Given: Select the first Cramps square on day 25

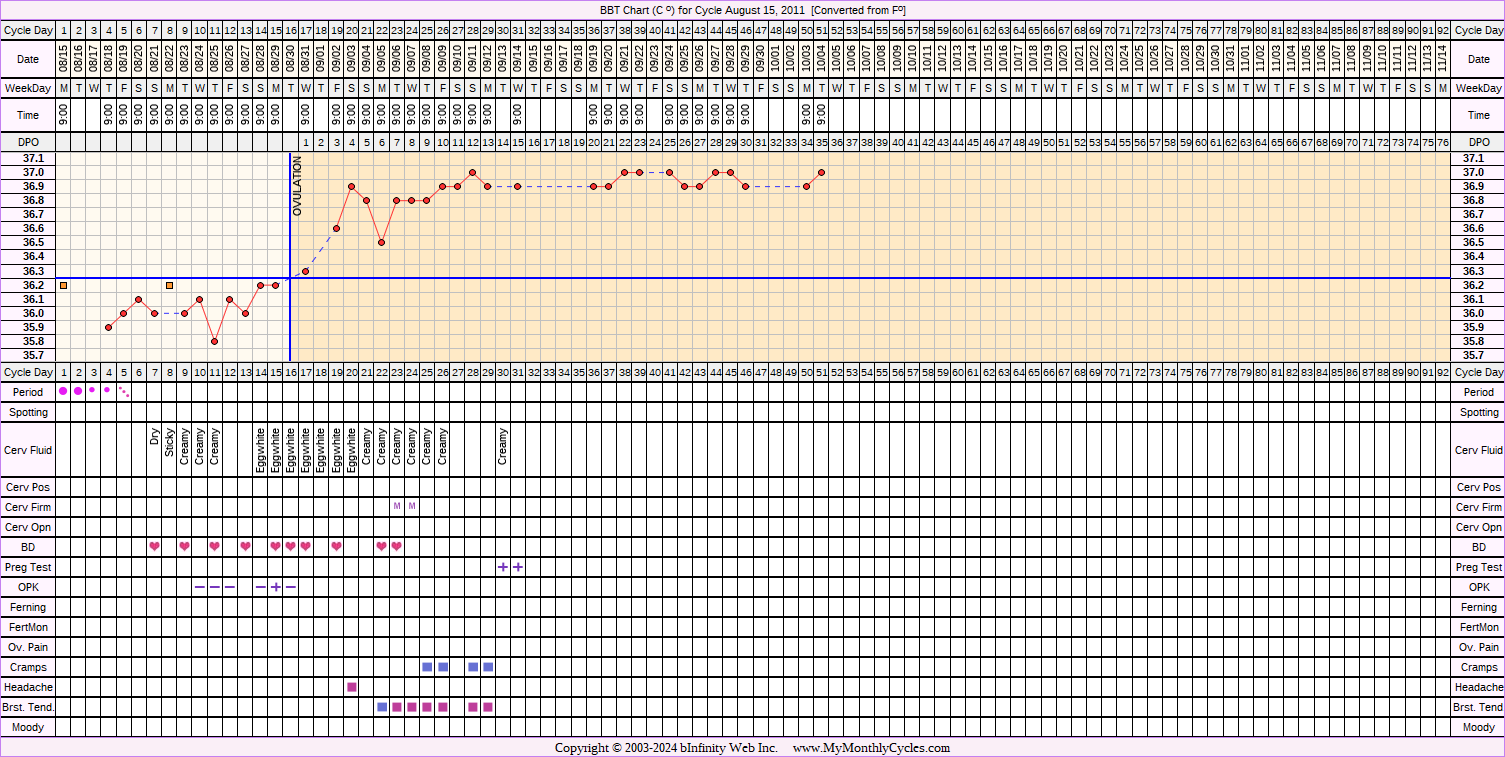Looking at the screenshot, I should [427, 667].
